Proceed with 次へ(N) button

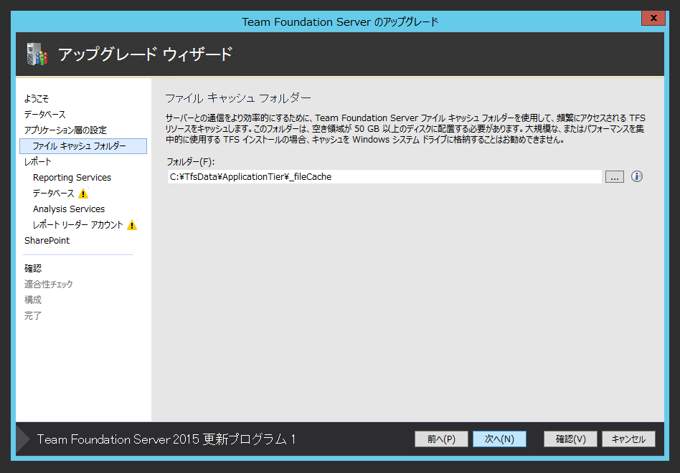(x=499, y=439)
